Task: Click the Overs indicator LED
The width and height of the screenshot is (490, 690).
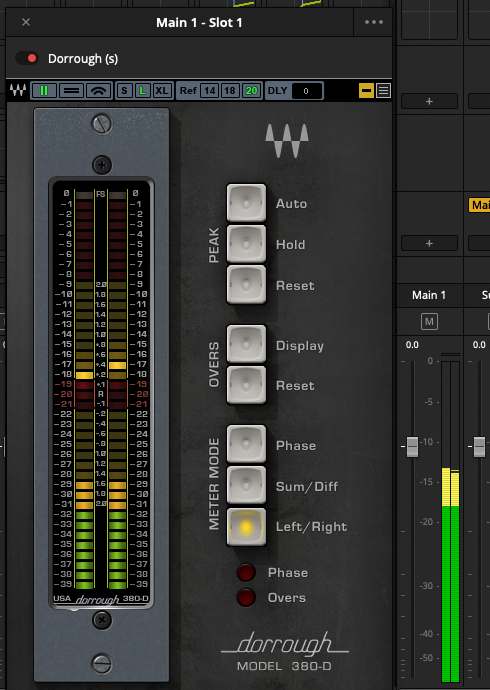Action: (246, 598)
